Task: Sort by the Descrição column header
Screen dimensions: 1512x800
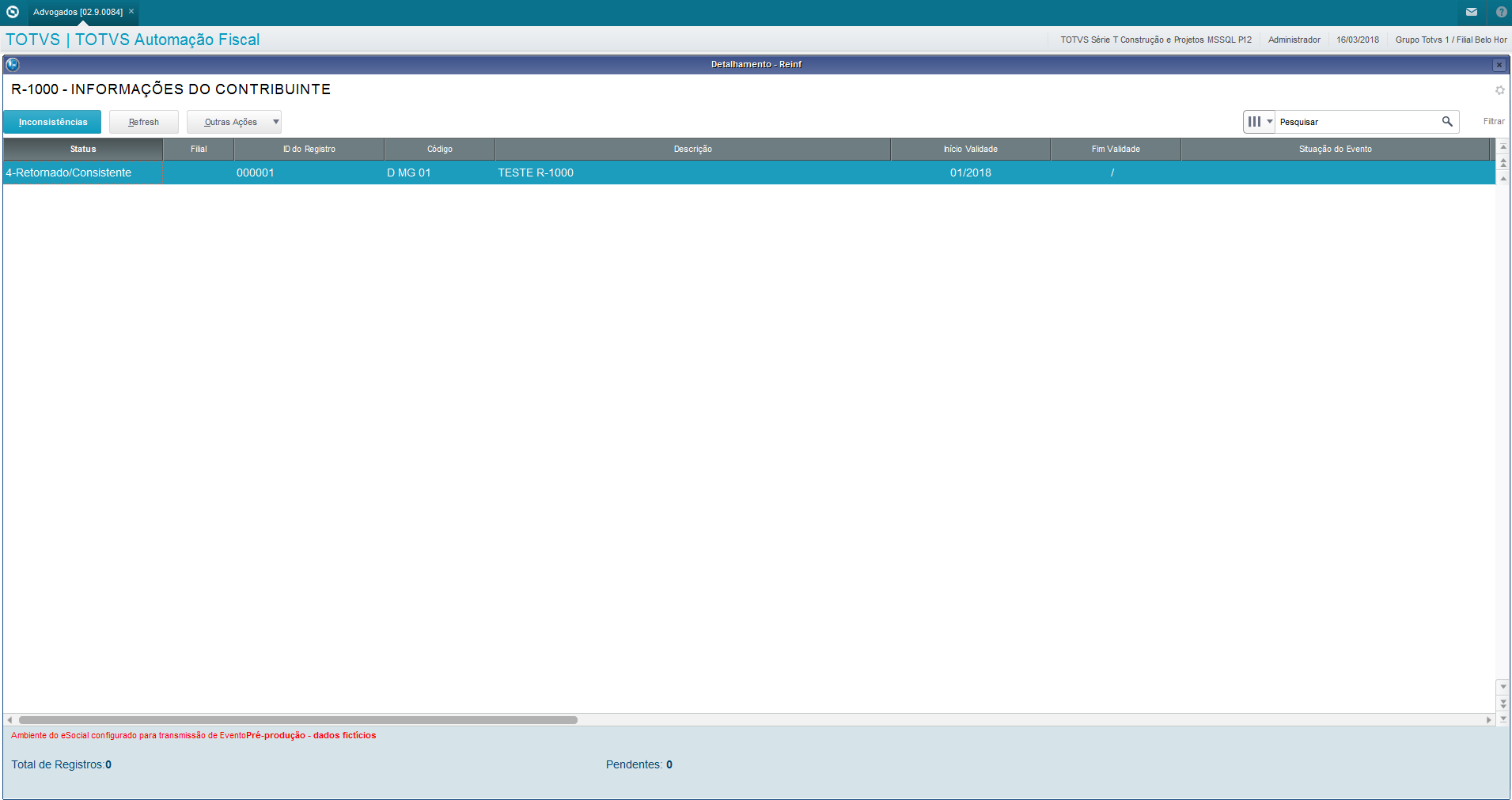Action: point(693,149)
